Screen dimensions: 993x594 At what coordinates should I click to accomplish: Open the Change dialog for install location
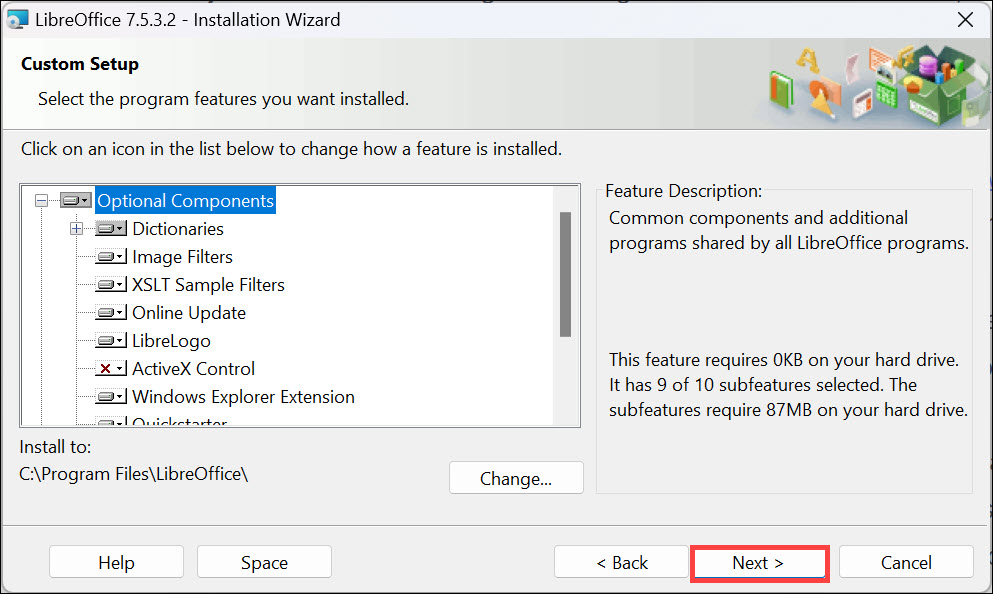coord(516,477)
